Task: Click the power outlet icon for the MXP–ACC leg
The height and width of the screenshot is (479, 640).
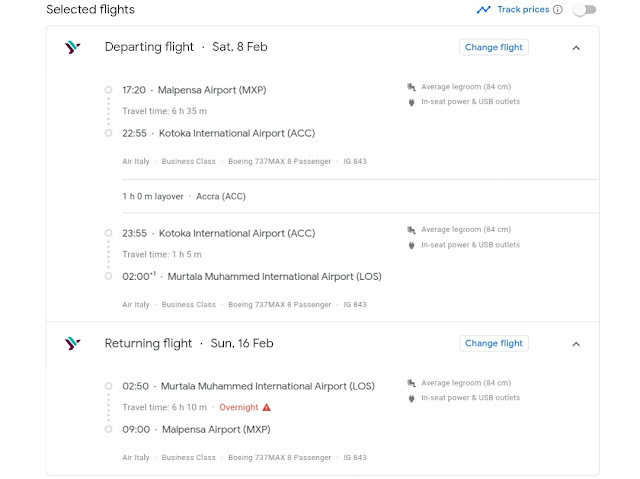Action: (412, 102)
